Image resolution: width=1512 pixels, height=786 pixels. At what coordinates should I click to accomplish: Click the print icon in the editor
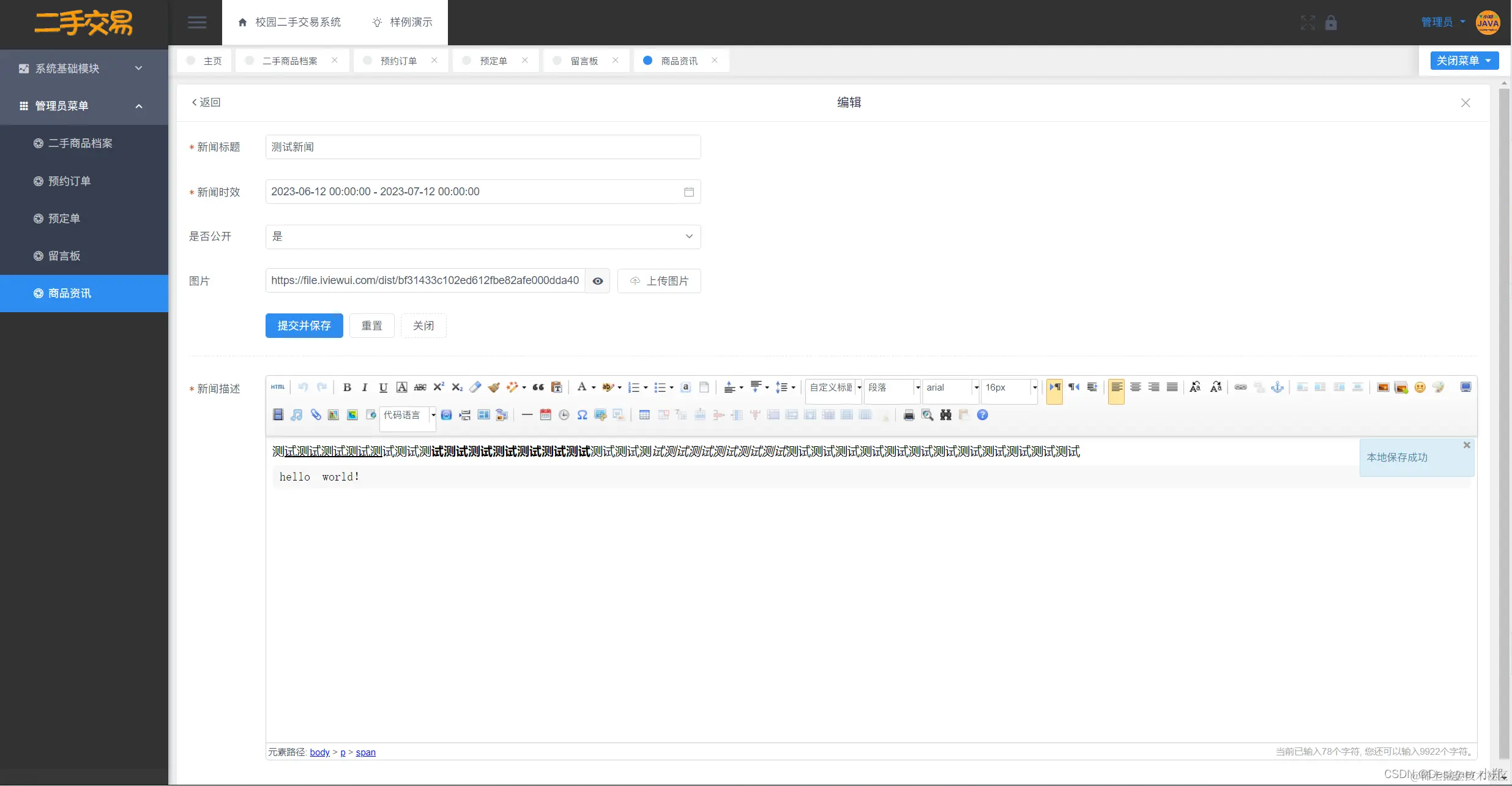[x=909, y=415]
